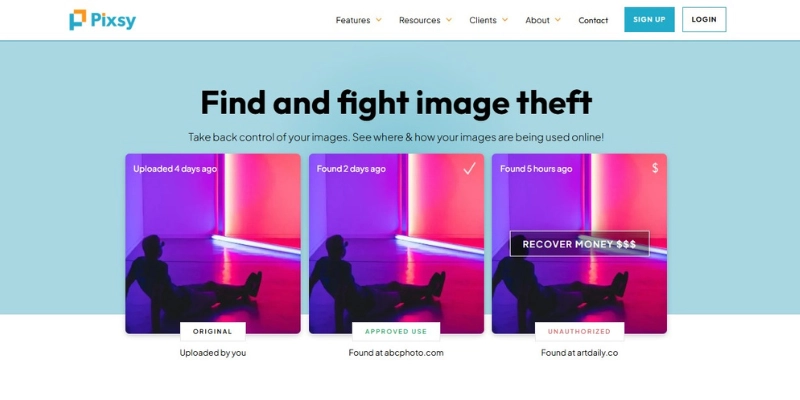Select the Original label badge

click(x=213, y=332)
